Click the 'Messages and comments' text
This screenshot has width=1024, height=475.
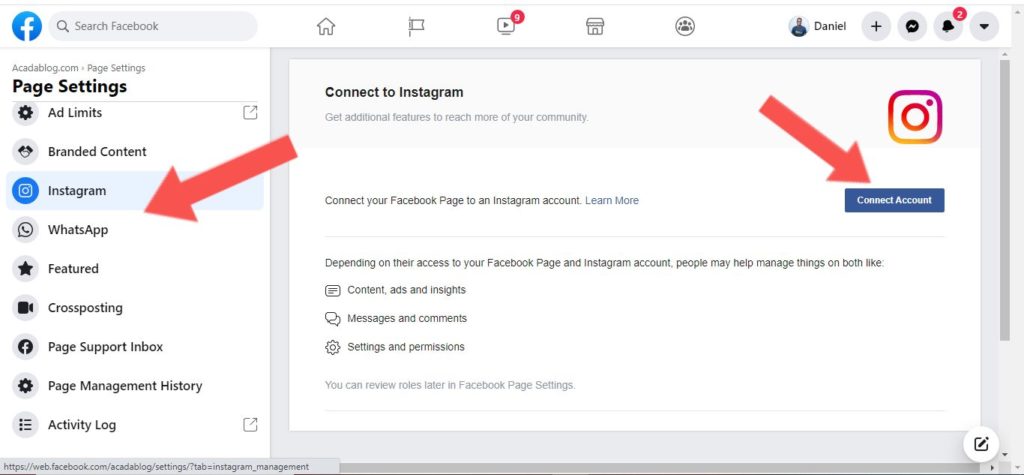(407, 318)
